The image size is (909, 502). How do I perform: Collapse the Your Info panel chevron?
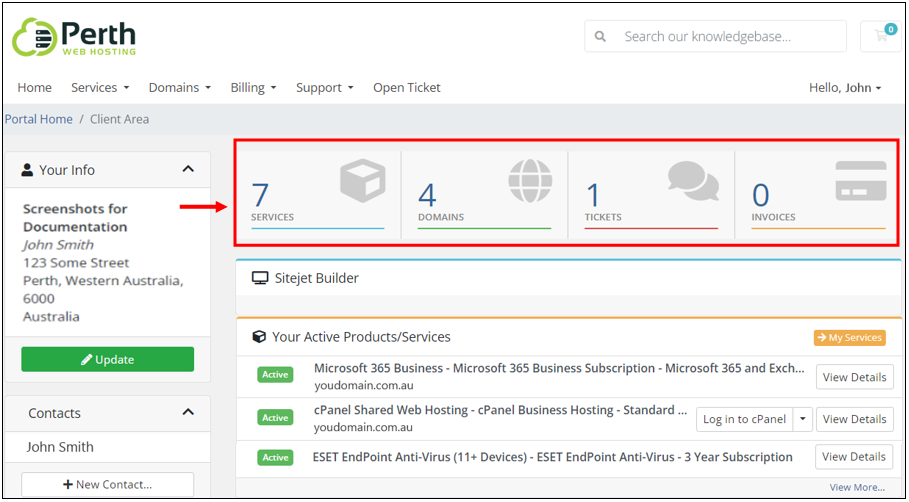188,169
